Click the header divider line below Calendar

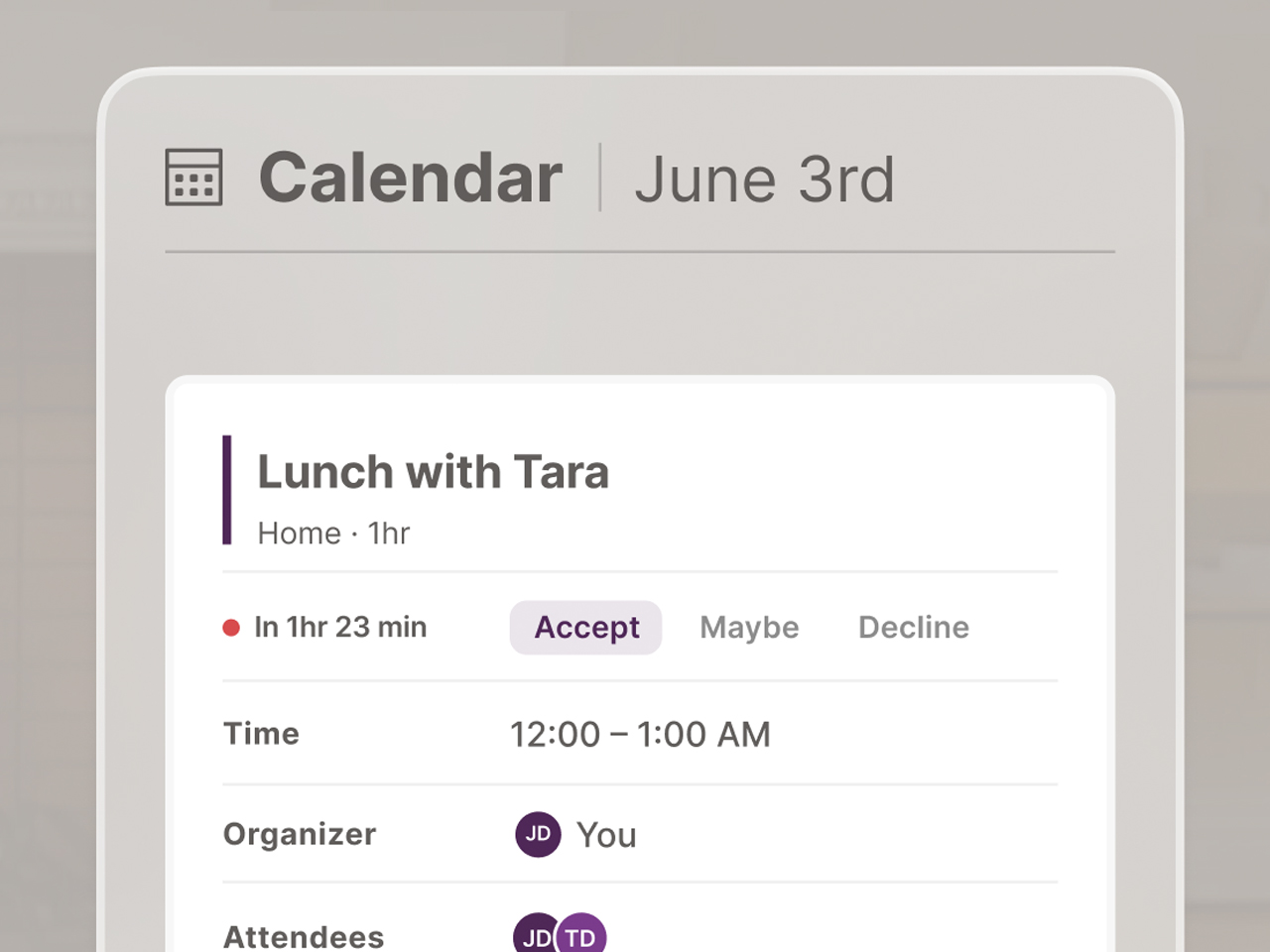pos(640,252)
